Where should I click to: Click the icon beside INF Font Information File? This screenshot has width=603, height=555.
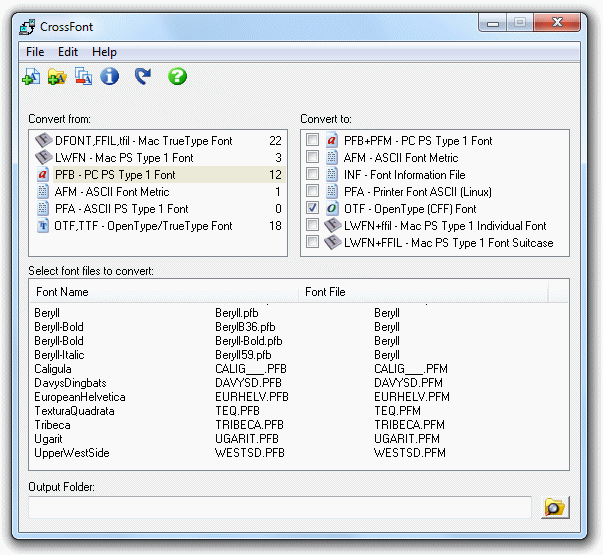coord(332,175)
